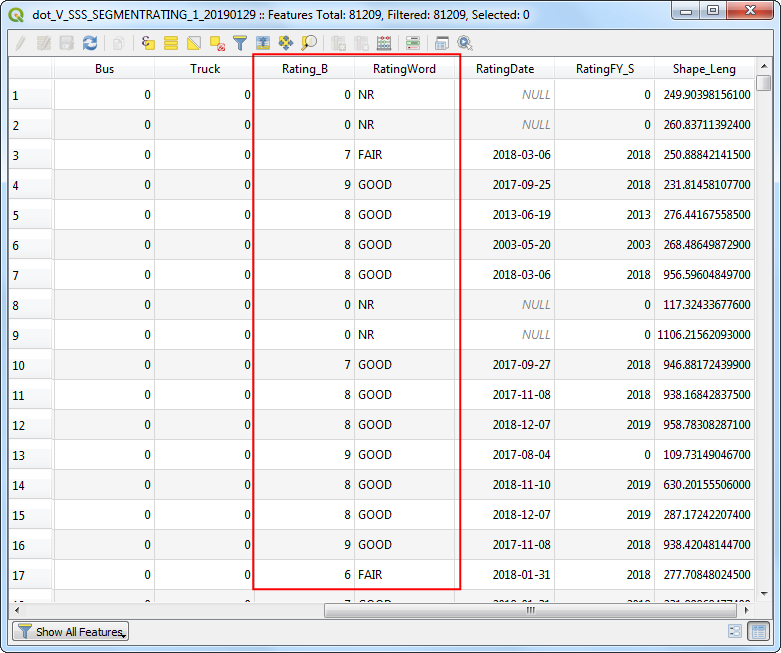Switch to table view
The width and height of the screenshot is (781, 653).
[758, 632]
